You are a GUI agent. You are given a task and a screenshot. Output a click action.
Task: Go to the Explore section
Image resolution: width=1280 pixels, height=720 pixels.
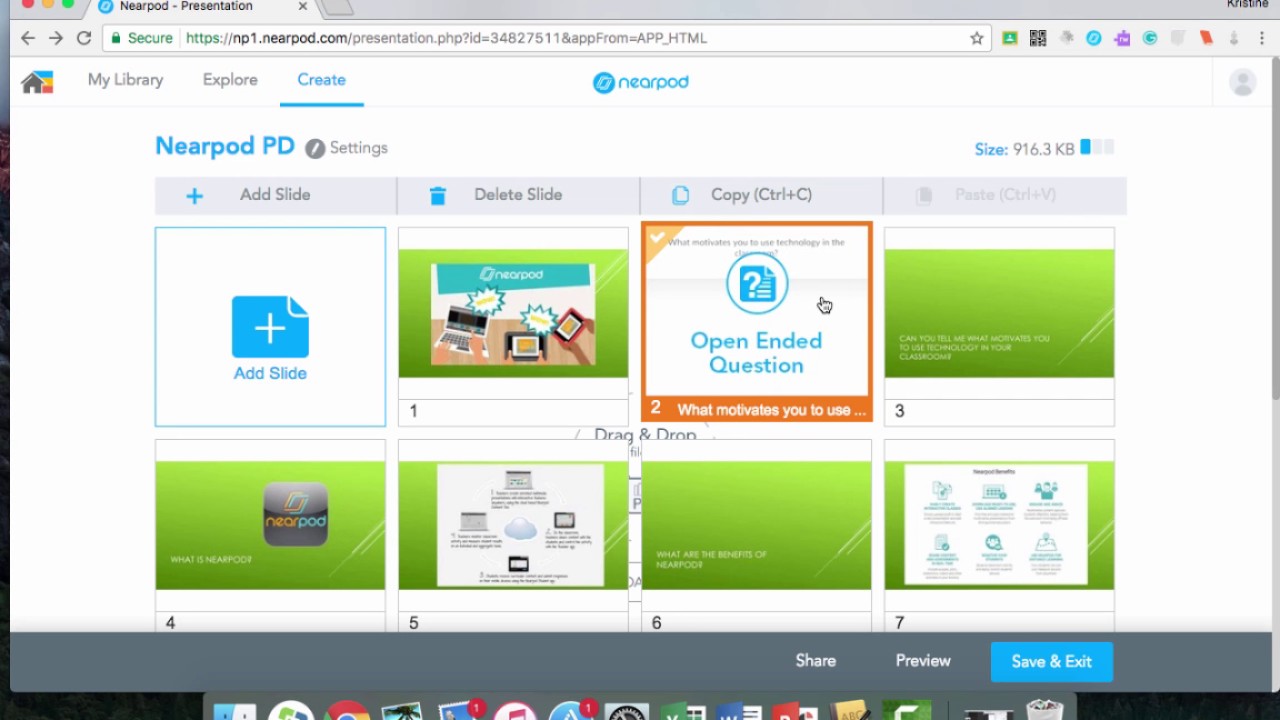pos(230,80)
